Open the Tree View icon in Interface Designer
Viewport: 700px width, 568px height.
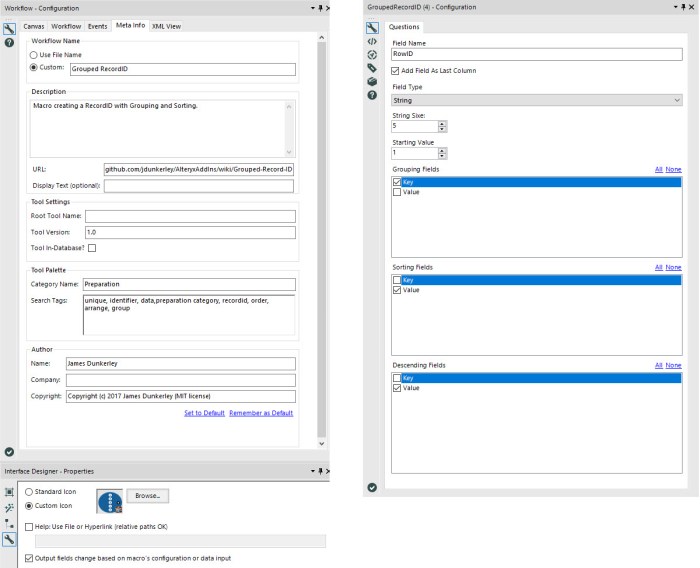click(x=9, y=523)
